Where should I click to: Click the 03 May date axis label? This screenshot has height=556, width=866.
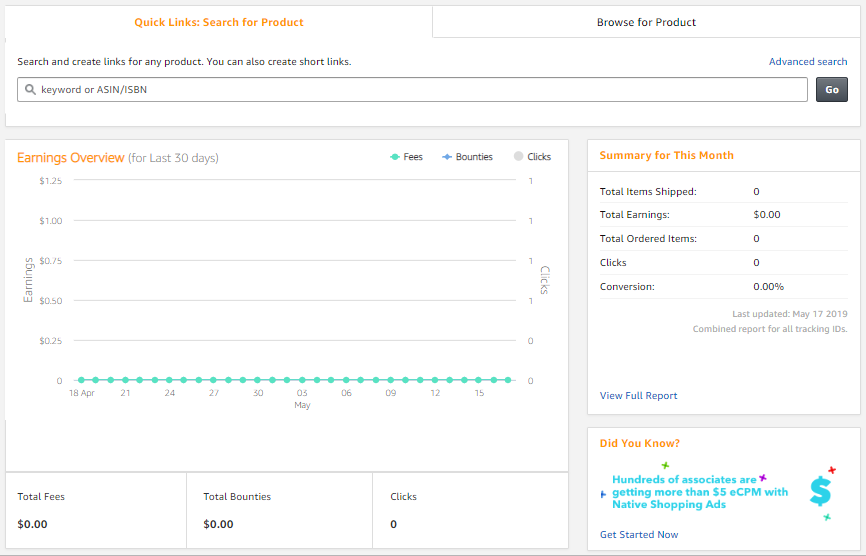pos(302,399)
